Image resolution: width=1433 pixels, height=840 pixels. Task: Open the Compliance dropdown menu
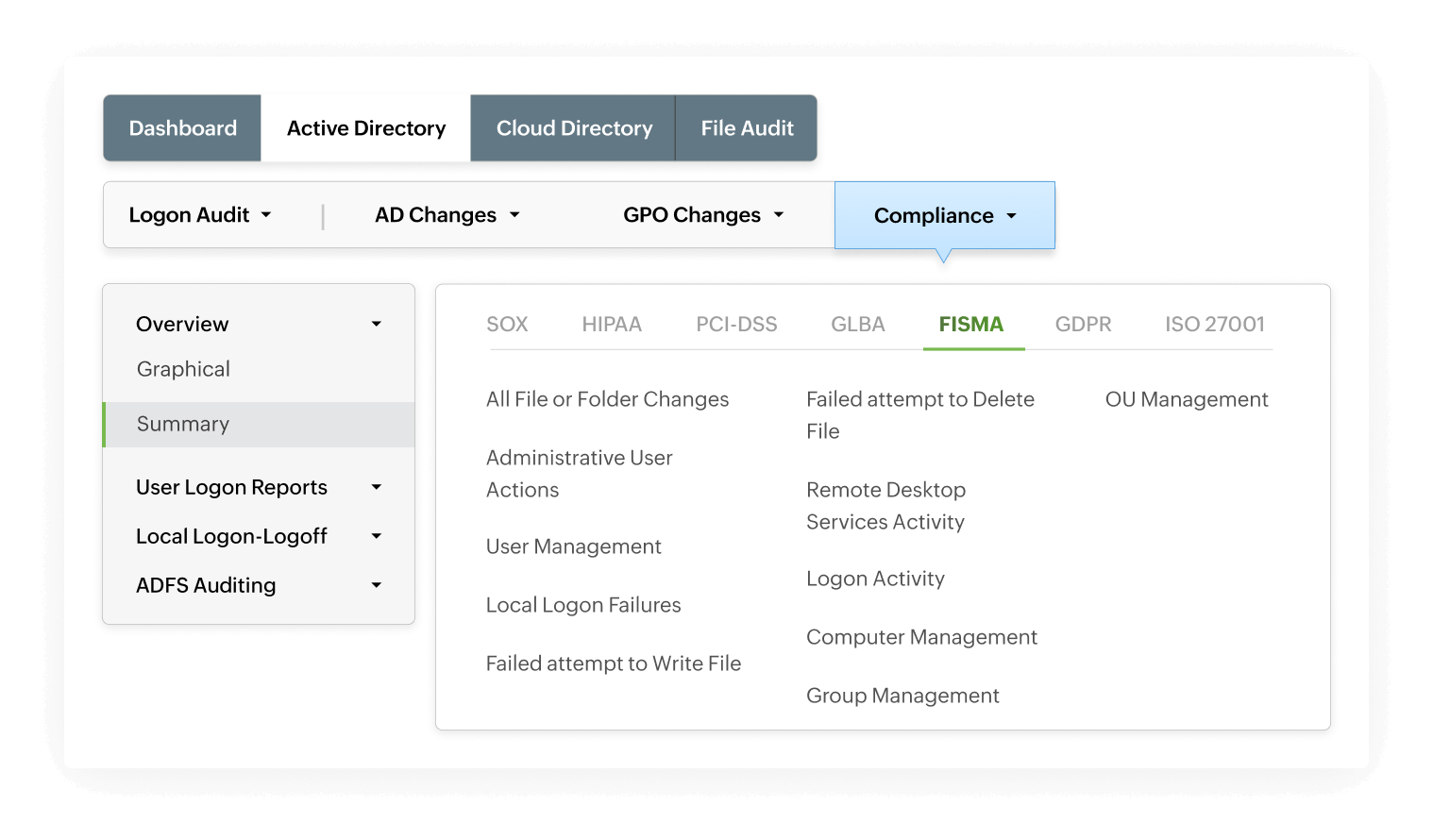(944, 215)
